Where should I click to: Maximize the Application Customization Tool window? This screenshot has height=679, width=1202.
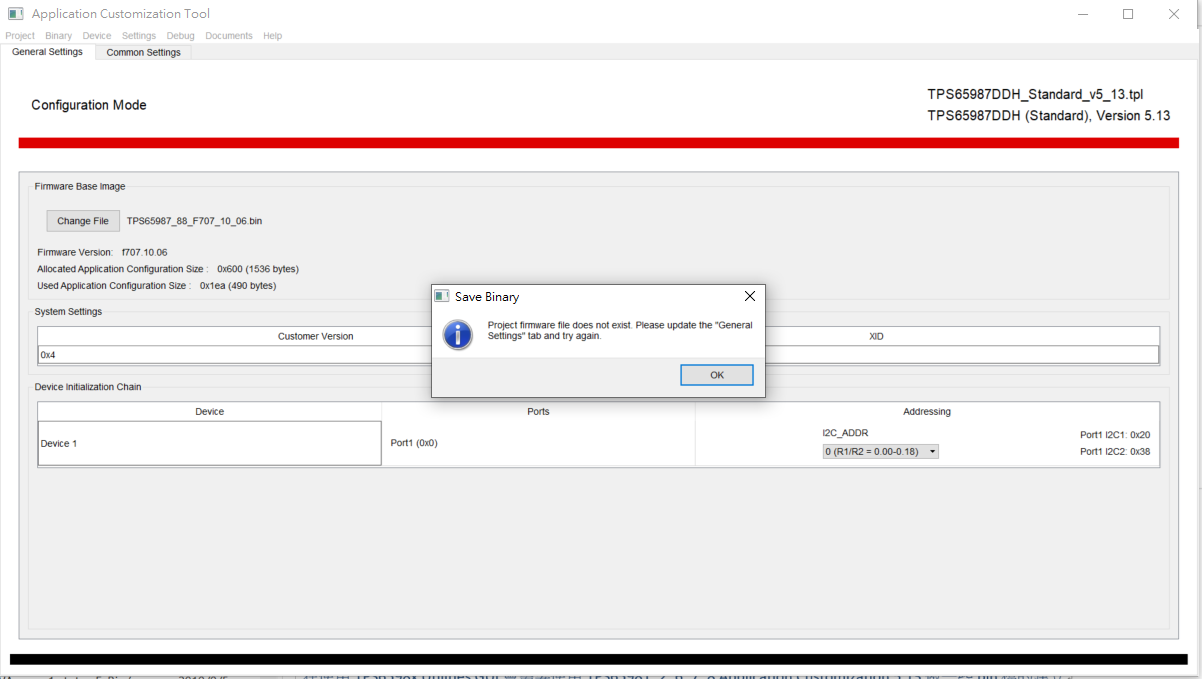coord(1128,14)
